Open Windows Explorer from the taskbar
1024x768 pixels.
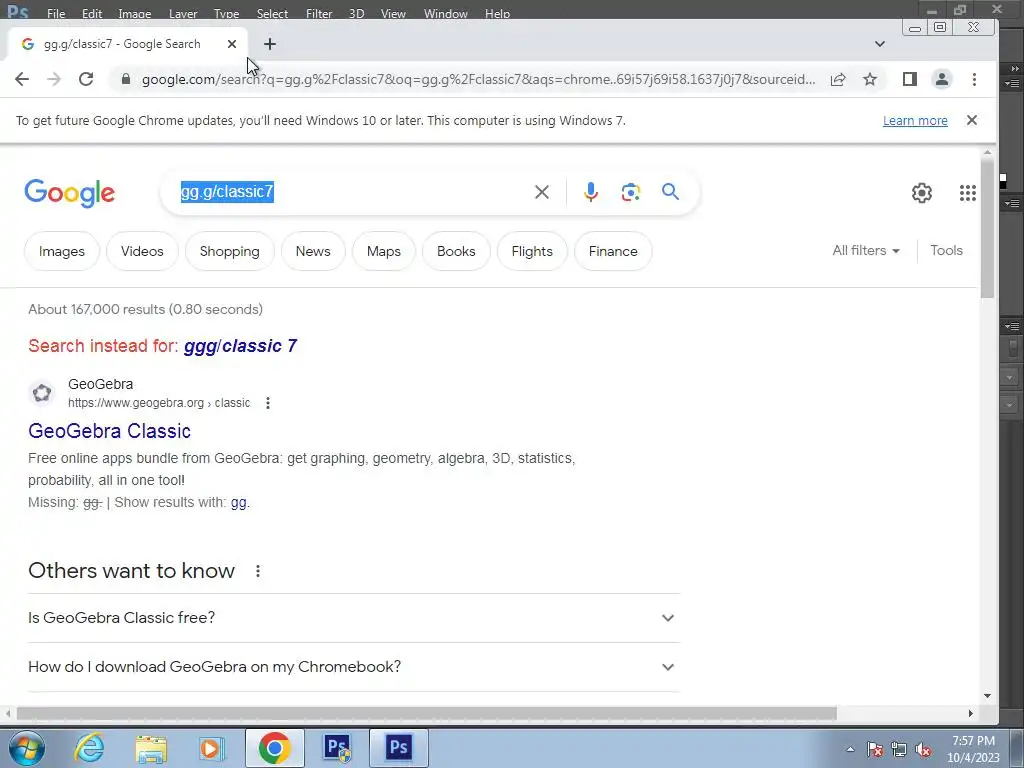(x=151, y=748)
